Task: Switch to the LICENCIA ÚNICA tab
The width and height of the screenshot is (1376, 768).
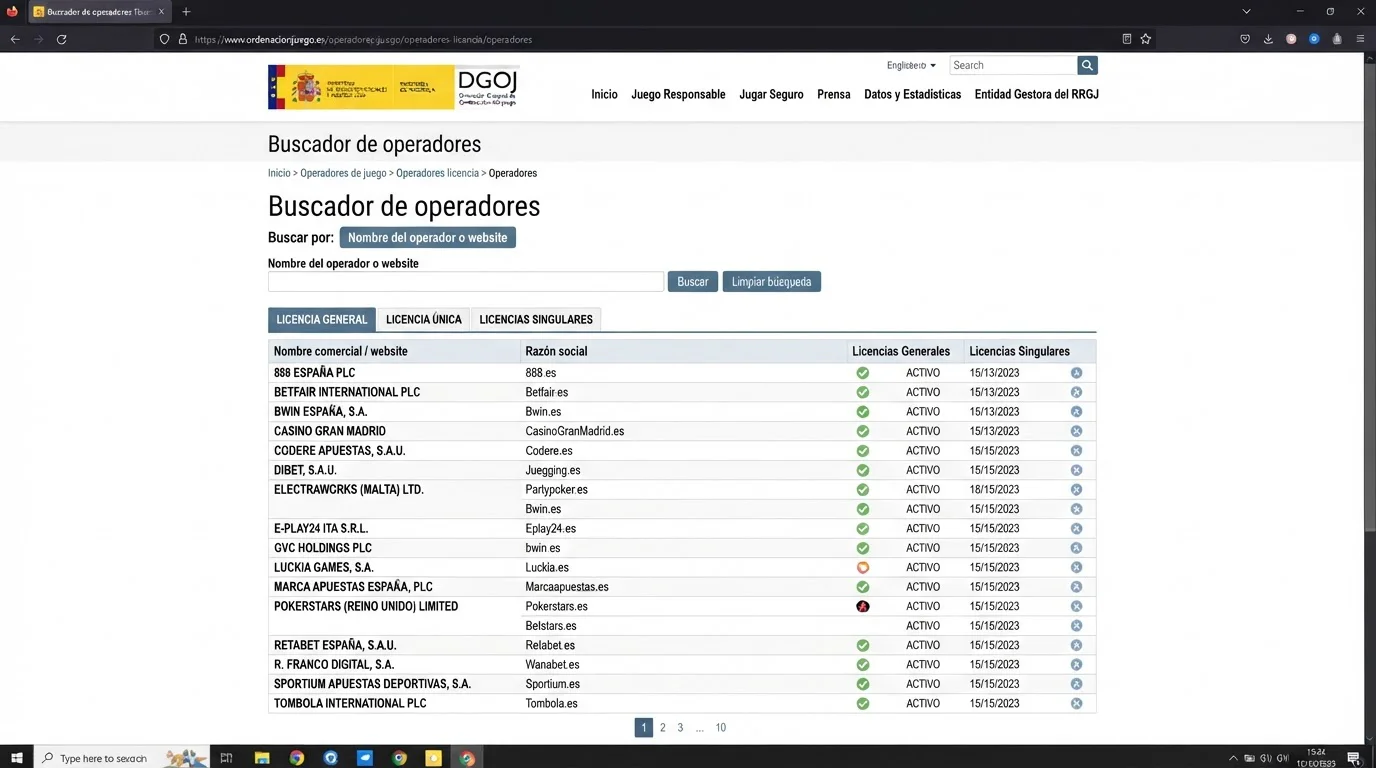Action: point(424,319)
